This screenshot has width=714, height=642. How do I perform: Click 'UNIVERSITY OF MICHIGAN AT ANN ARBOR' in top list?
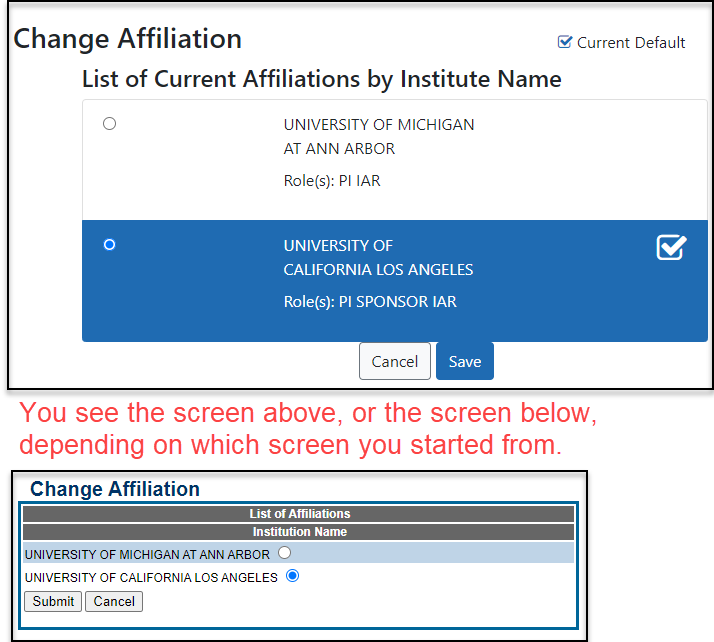[x=379, y=137]
